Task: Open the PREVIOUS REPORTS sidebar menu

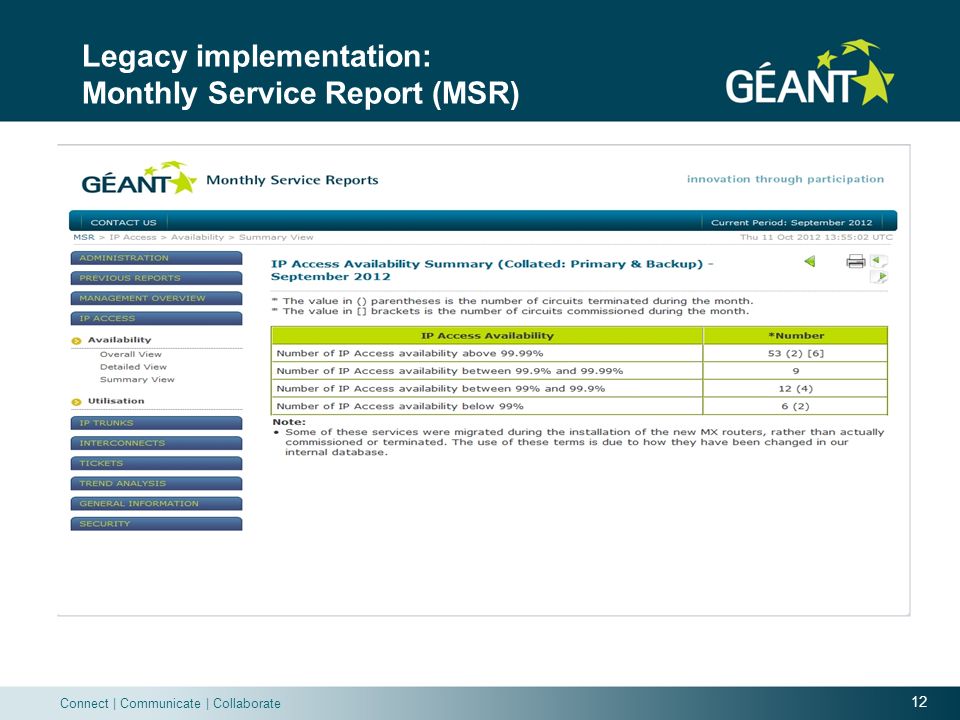Action: (156, 278)
